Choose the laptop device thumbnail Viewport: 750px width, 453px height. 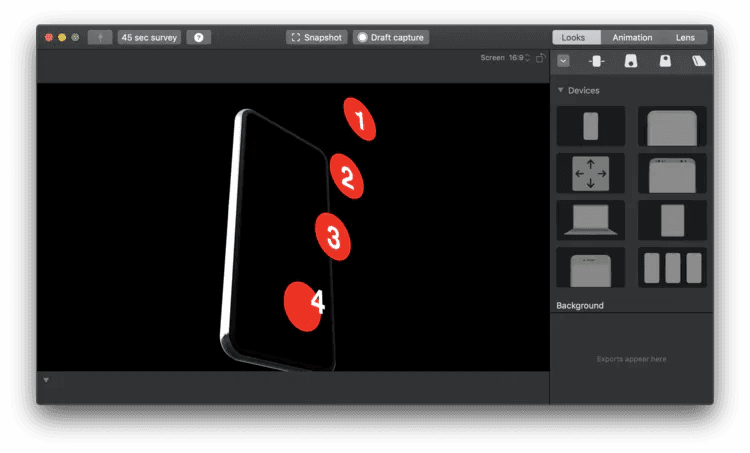(590, 220)
